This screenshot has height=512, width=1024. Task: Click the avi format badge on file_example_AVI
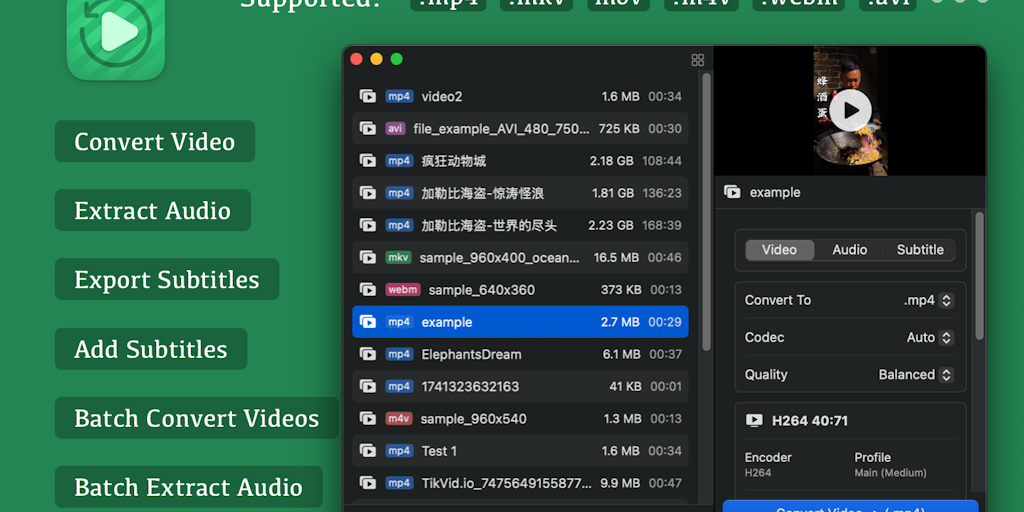pos(395,129)
